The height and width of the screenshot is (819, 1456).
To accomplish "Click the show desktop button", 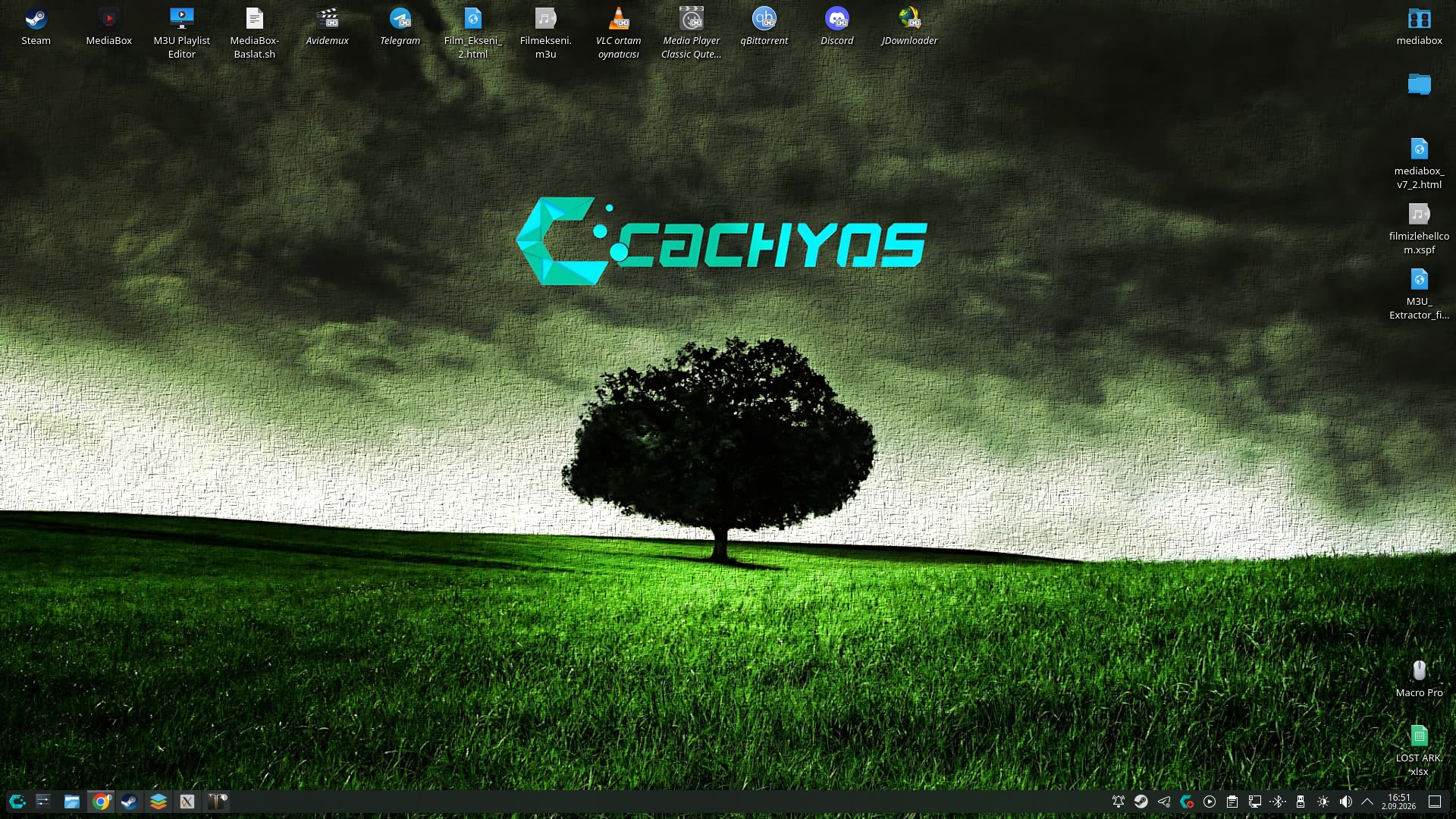I will (1435, 802).
